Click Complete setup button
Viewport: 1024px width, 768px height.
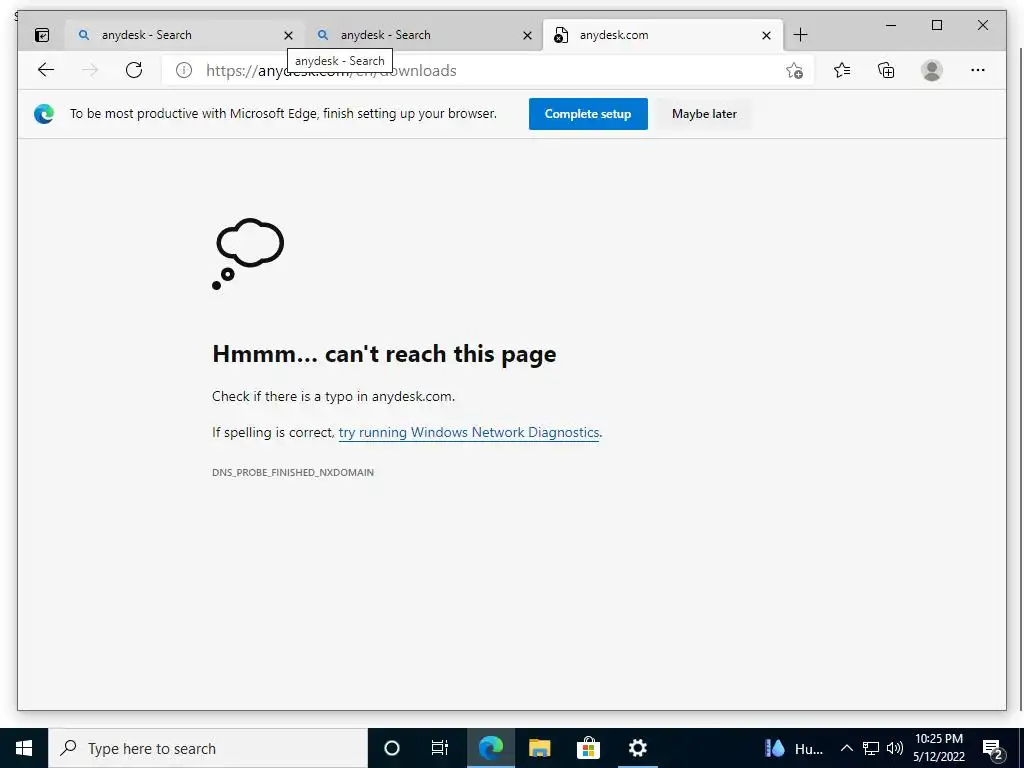coord(588,114)
